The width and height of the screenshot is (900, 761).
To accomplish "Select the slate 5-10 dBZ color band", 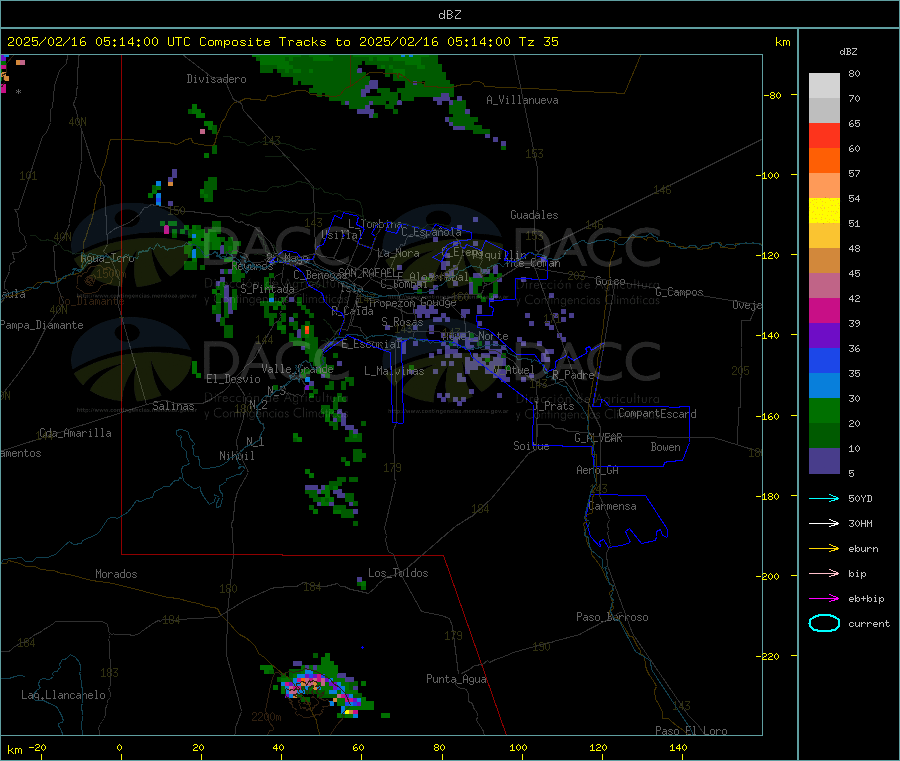I will click(x=824, y=461).
